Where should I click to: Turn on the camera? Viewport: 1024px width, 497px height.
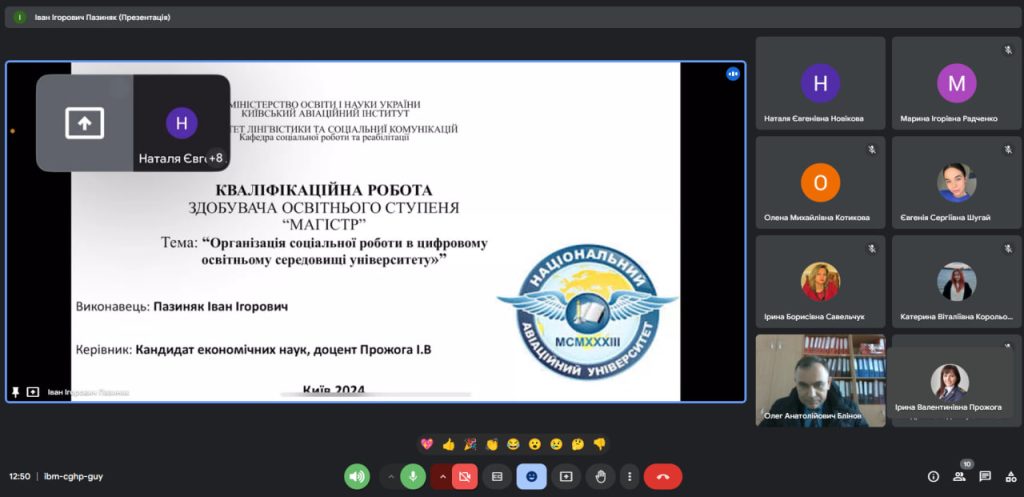tap(465, 477)
